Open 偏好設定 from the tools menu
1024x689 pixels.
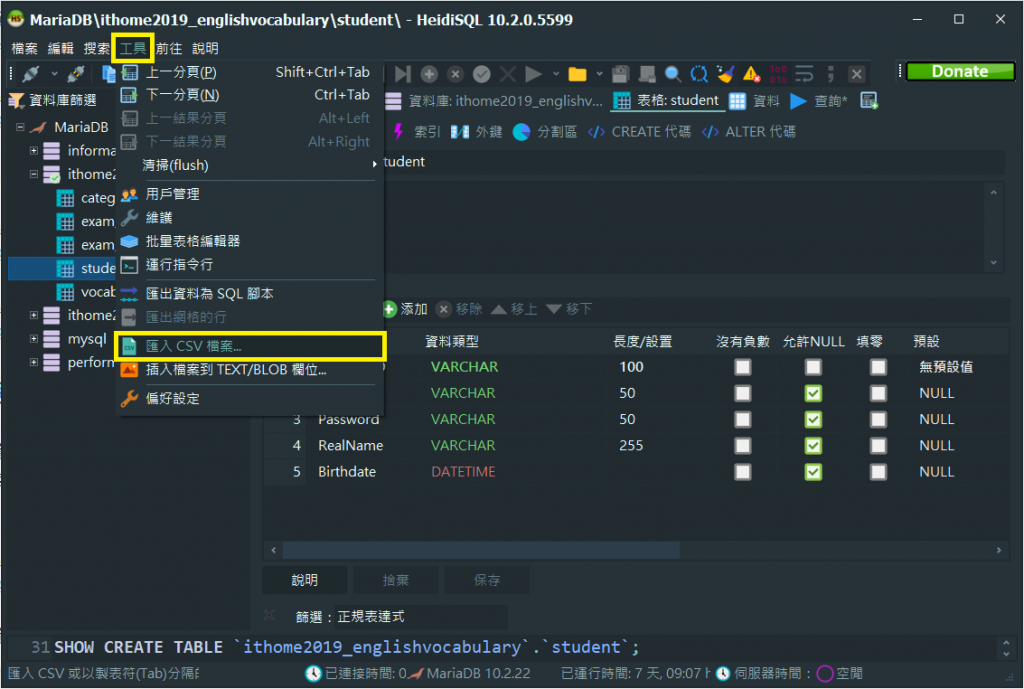250,398
